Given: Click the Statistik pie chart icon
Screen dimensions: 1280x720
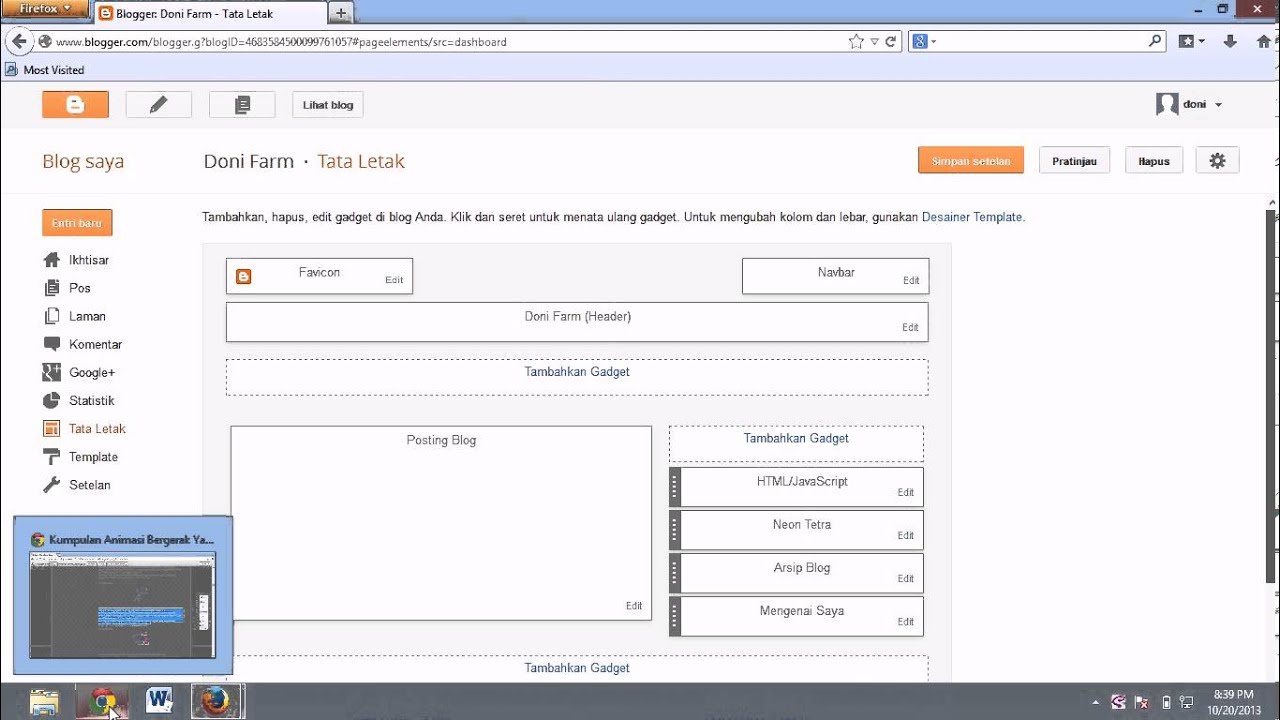Looking at the screenshot, I should pyautogui.click(x=52, y=400).
